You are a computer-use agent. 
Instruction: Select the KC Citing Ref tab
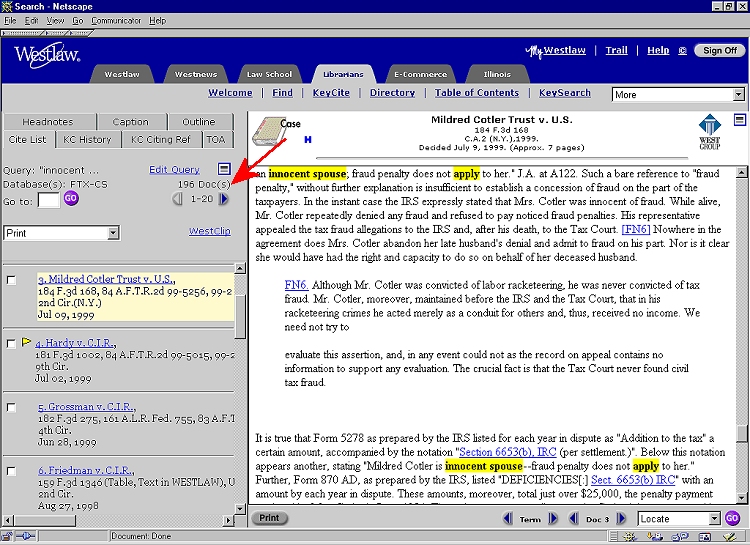tap(160, 139)
